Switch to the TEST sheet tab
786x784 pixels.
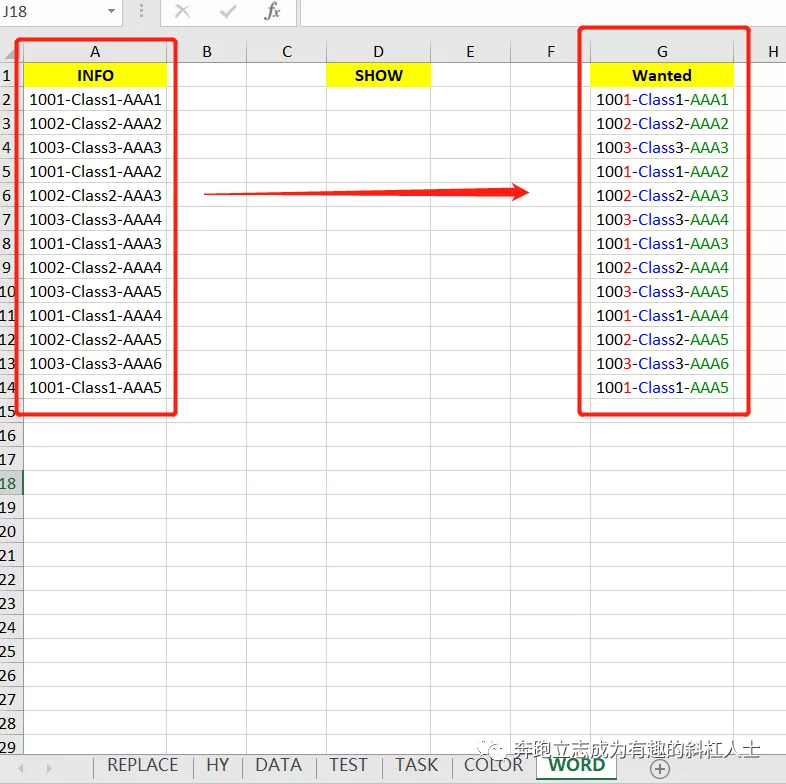[348, 765]
